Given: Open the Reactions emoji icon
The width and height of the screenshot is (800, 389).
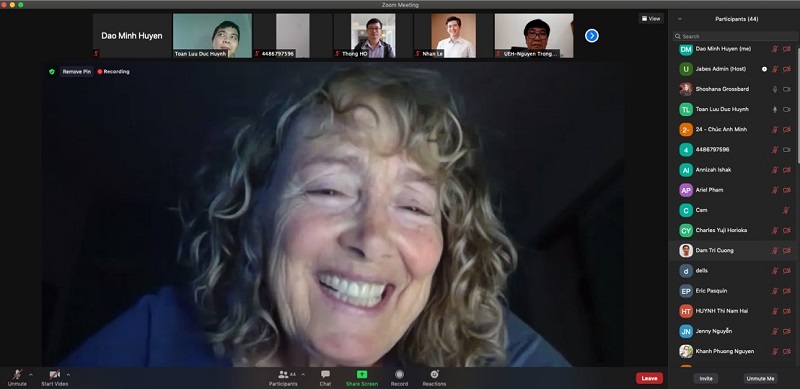Looking at the screenshot, I should click(x=434, y=374).
